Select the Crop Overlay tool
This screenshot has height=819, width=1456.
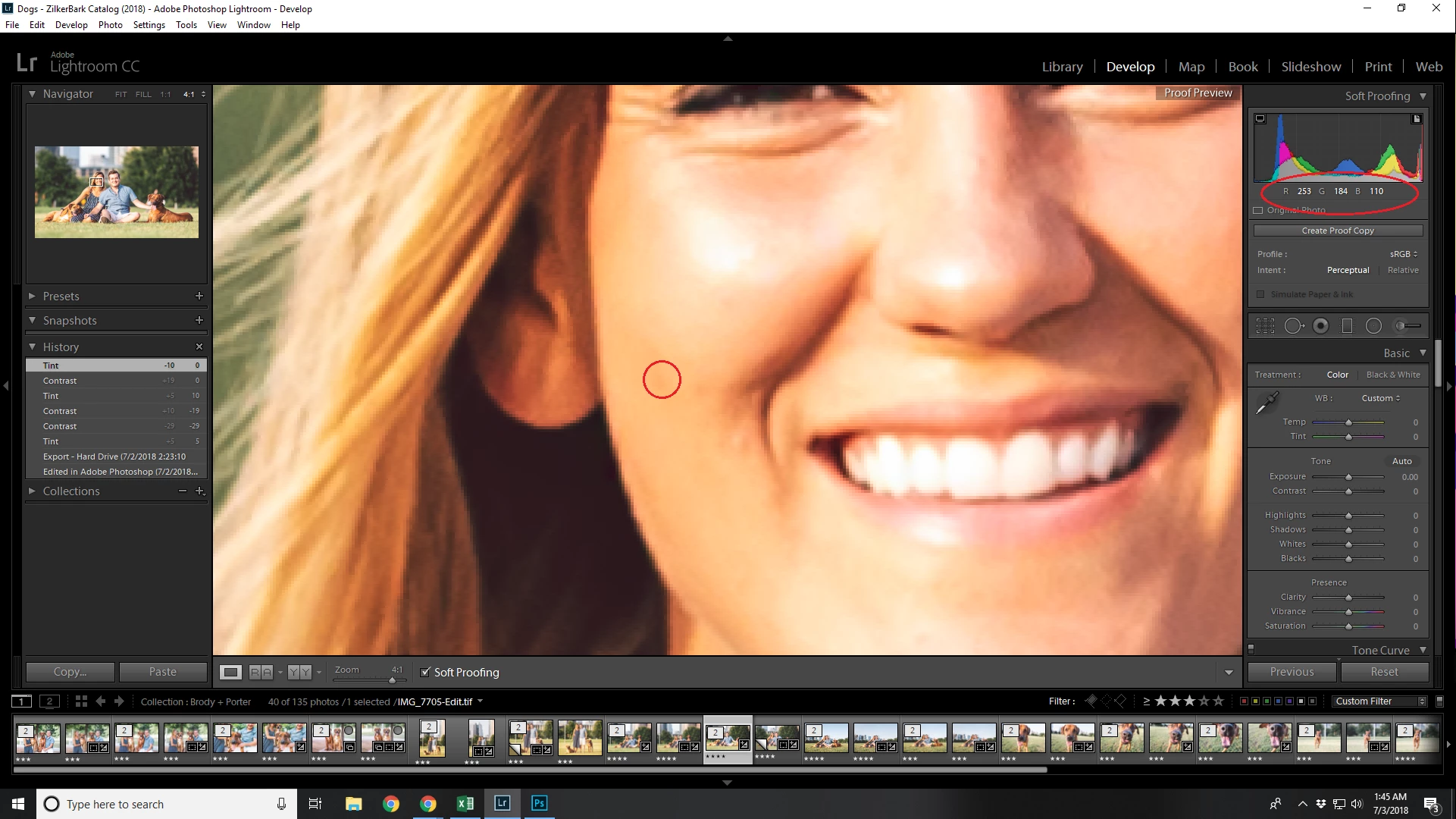coord(1265,326)
